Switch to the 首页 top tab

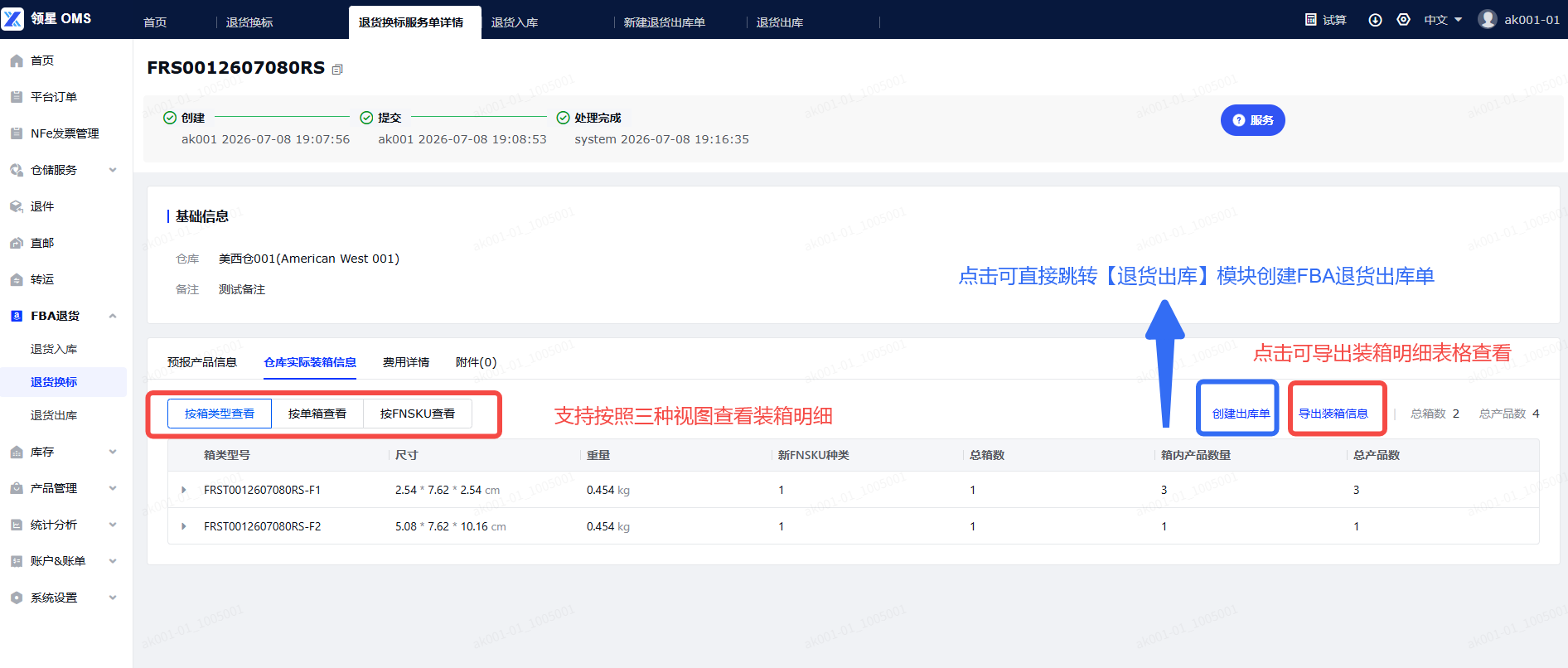click(155, 22)
